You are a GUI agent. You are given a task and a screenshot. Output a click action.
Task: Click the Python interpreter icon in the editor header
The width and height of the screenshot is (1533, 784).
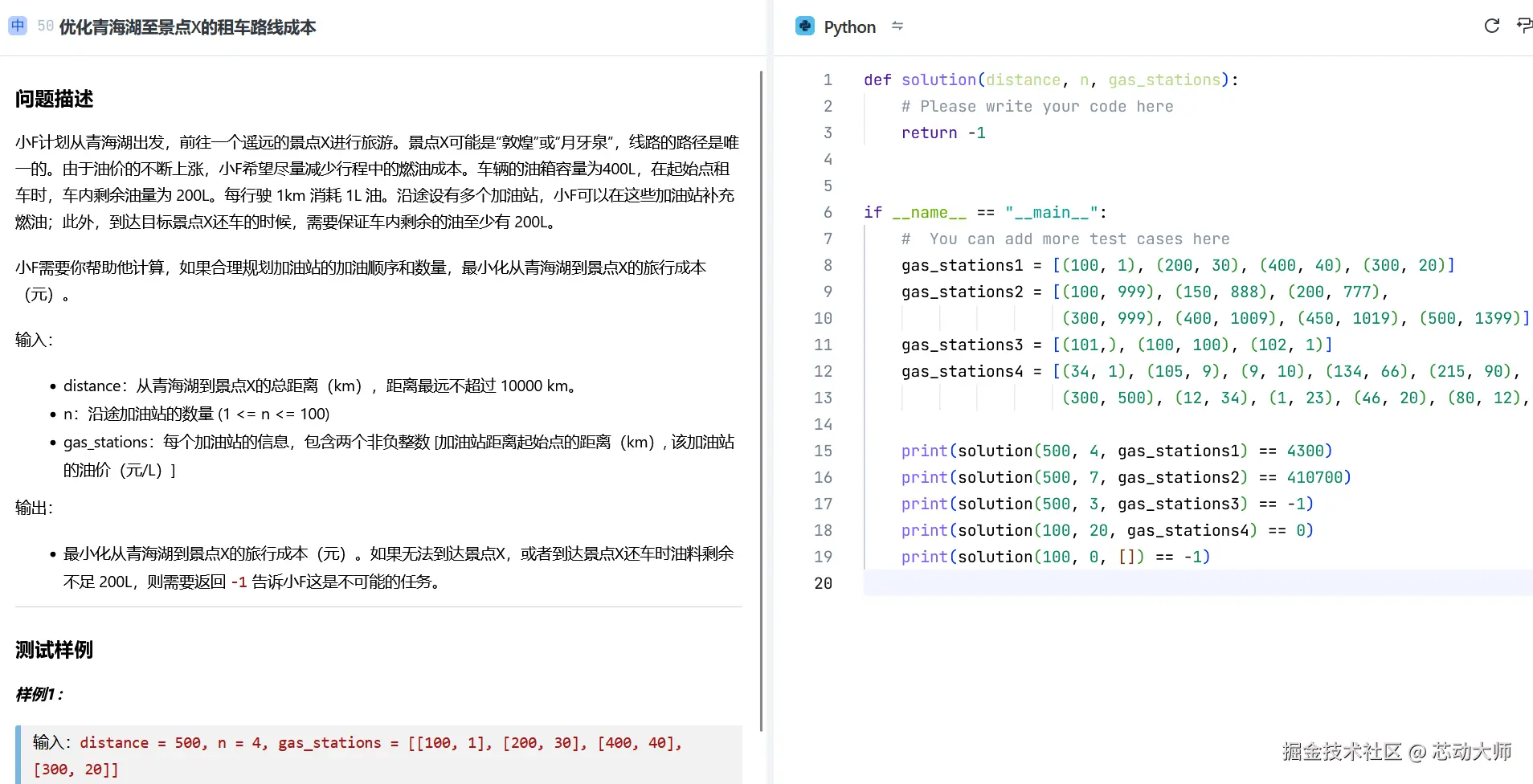pyautogui.click(x=804, y=26)
